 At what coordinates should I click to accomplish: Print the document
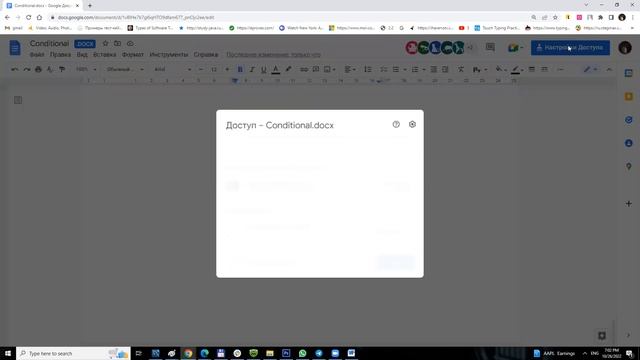pyautogui.click(x=38, y=69)
